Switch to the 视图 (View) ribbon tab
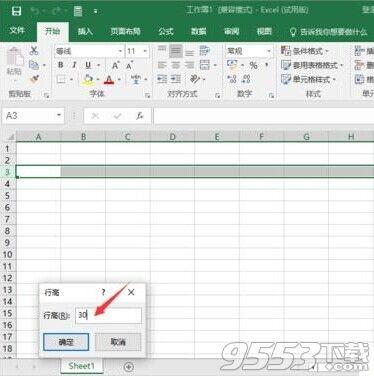This screenshot has width=374, height=376. 264,31
